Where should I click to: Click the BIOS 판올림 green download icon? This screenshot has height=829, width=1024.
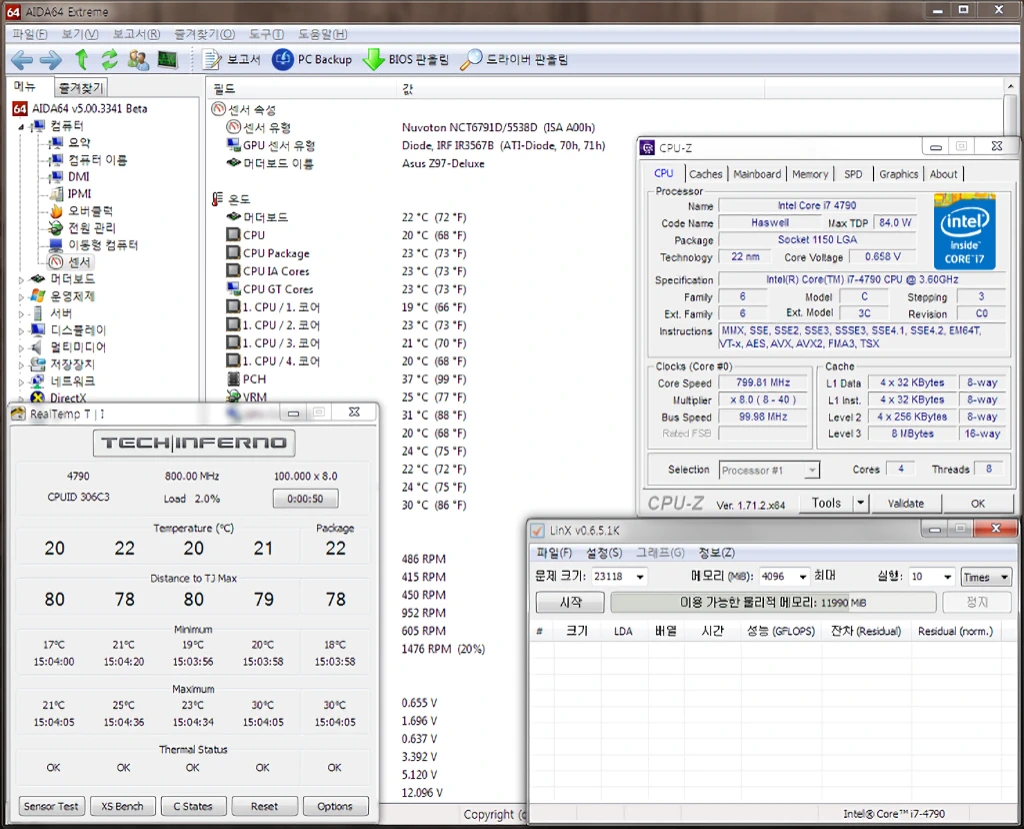pyautogui.click(x=373, y=60)
